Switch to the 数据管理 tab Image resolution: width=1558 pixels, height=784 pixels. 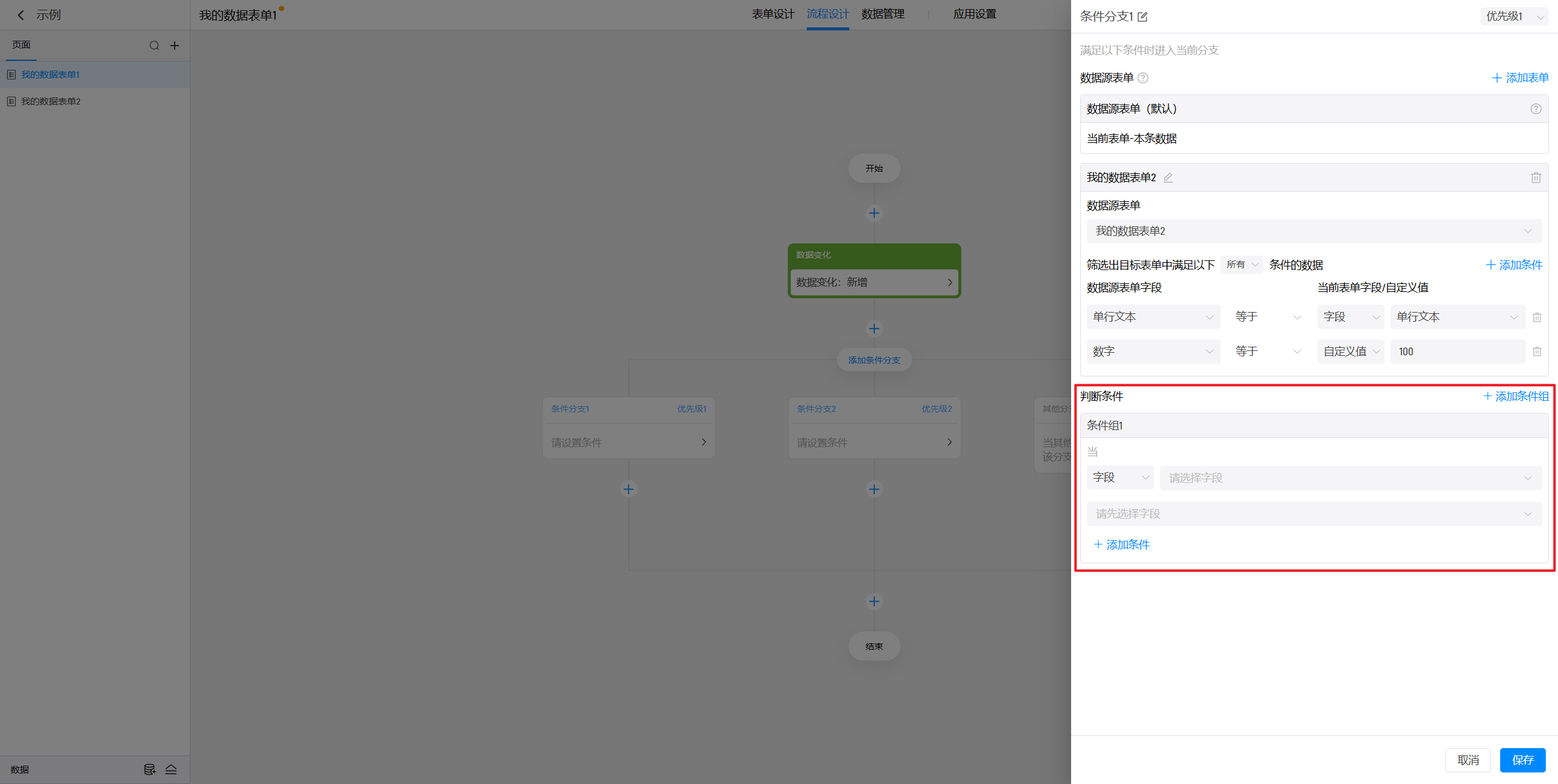(x=882, y=14)
